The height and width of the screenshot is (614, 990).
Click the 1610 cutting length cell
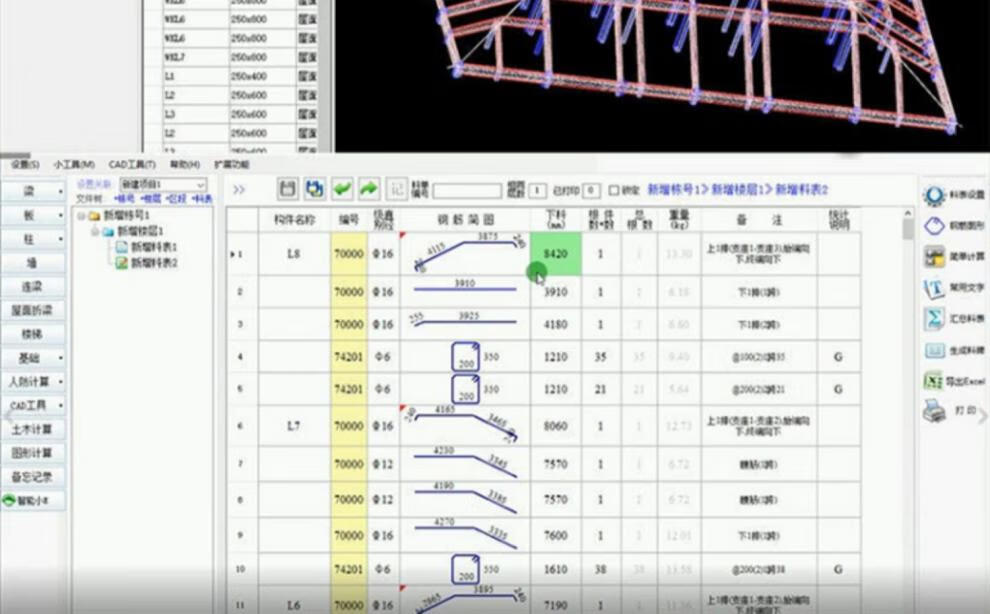[x=556, y=569]
